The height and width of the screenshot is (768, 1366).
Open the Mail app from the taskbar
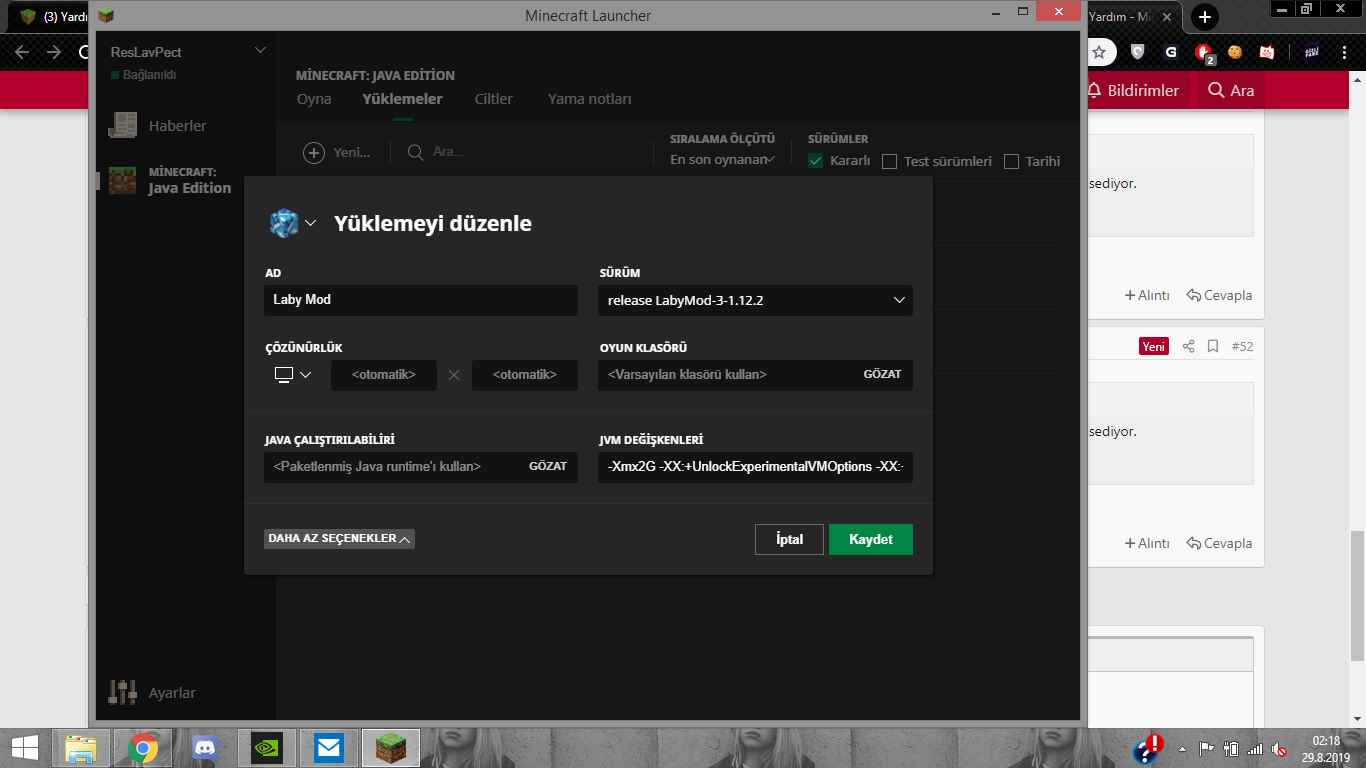tap(328, 747)
